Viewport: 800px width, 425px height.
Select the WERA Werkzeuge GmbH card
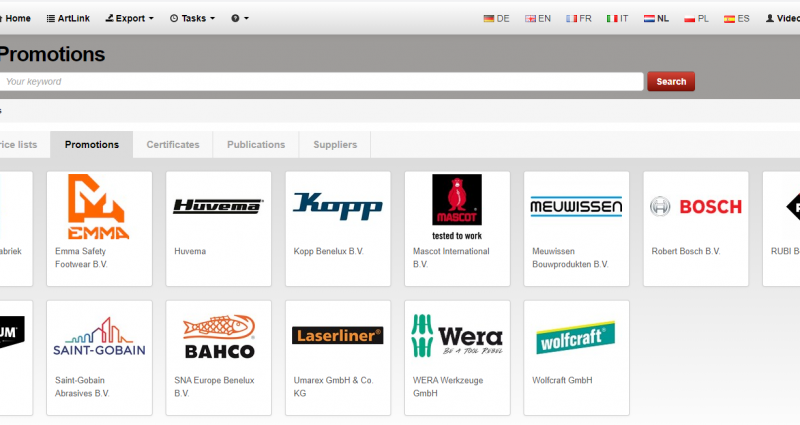click(457, 357)
